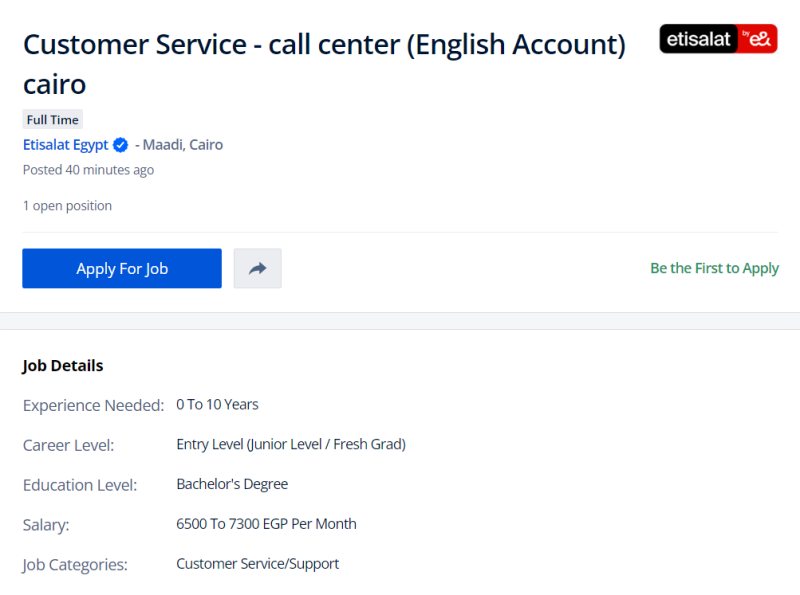Click the 1 open position text
The width and height of the screenshot is (800, 595).
pos(67,206)
